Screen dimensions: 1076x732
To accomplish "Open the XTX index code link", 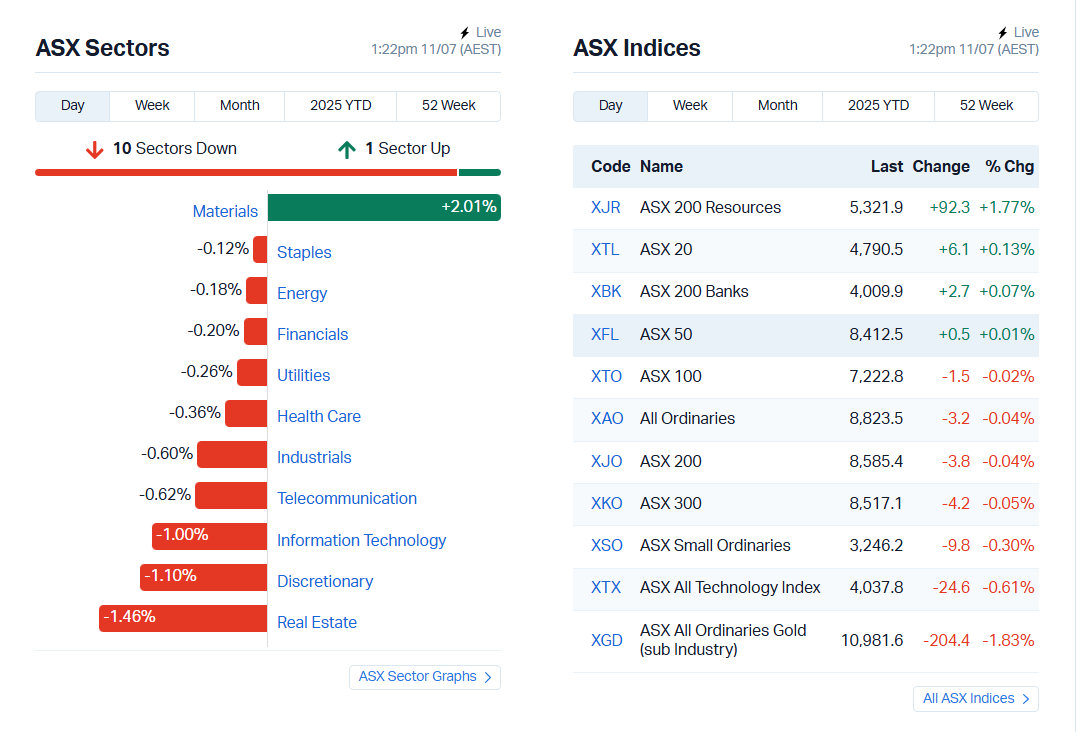I will pyautogui.click(x=605, y=588).
